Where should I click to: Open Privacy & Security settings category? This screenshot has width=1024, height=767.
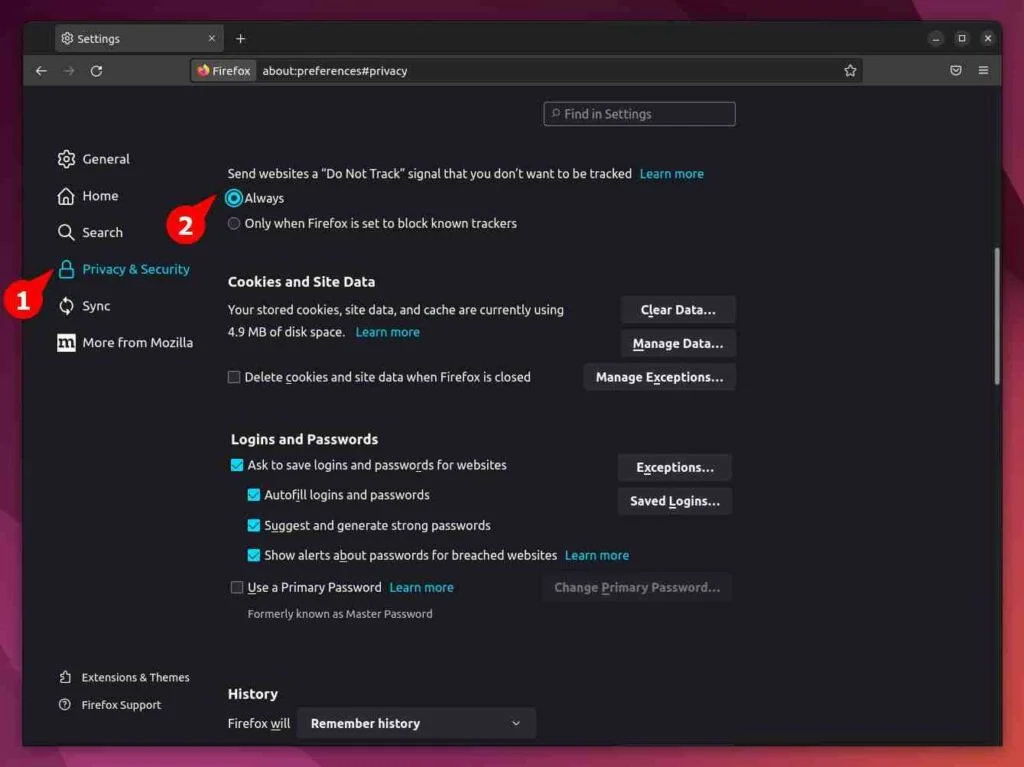[x=123, y=269]
